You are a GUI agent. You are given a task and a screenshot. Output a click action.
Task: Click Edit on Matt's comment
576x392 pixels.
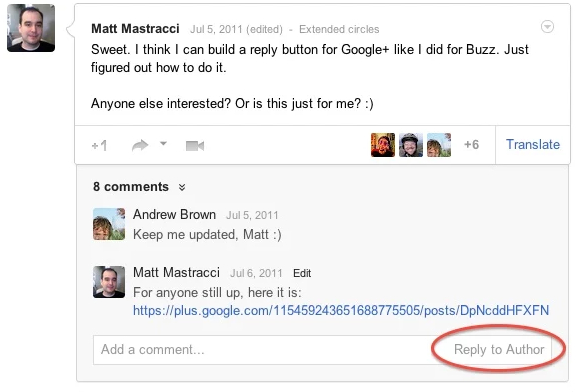[302, 273]
